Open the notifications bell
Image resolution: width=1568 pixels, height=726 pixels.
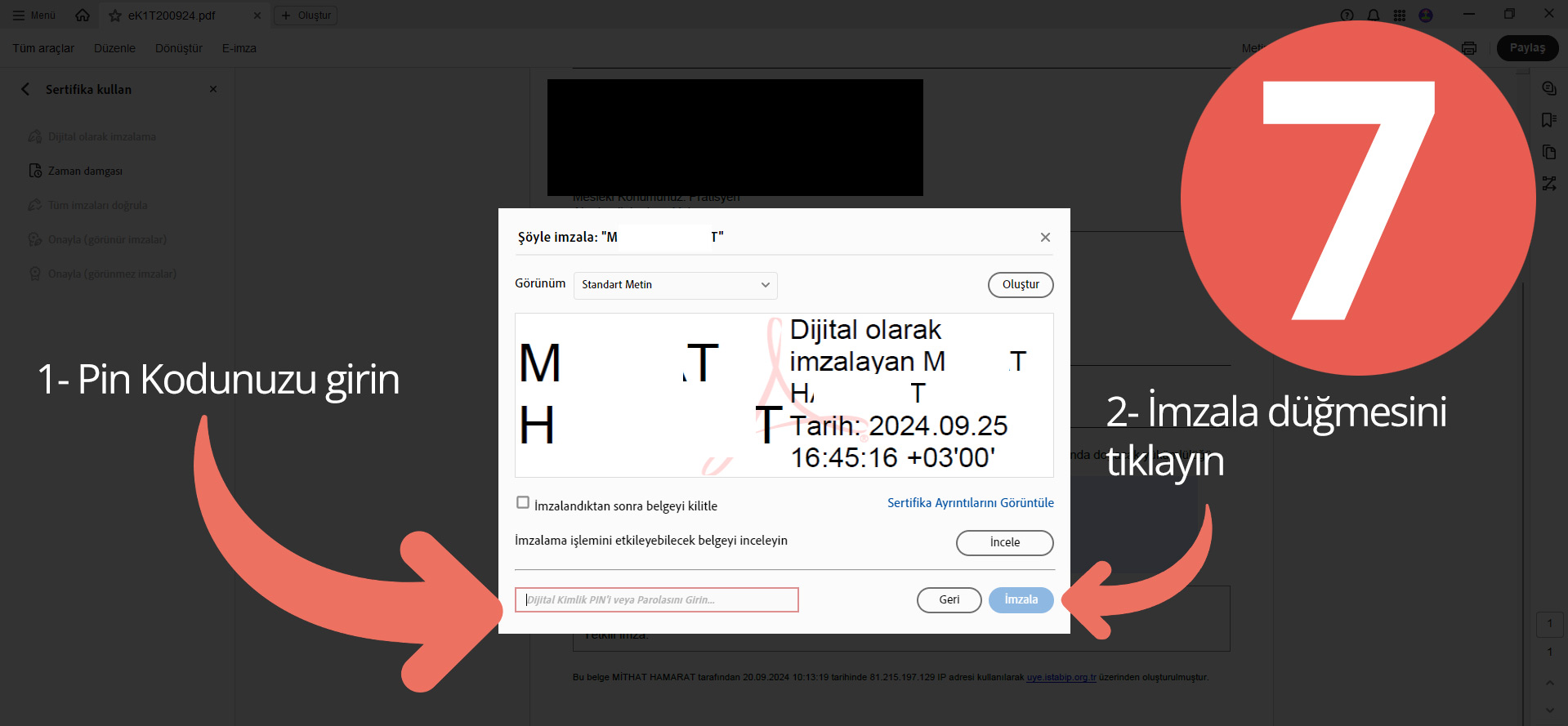click(1374, 16)
